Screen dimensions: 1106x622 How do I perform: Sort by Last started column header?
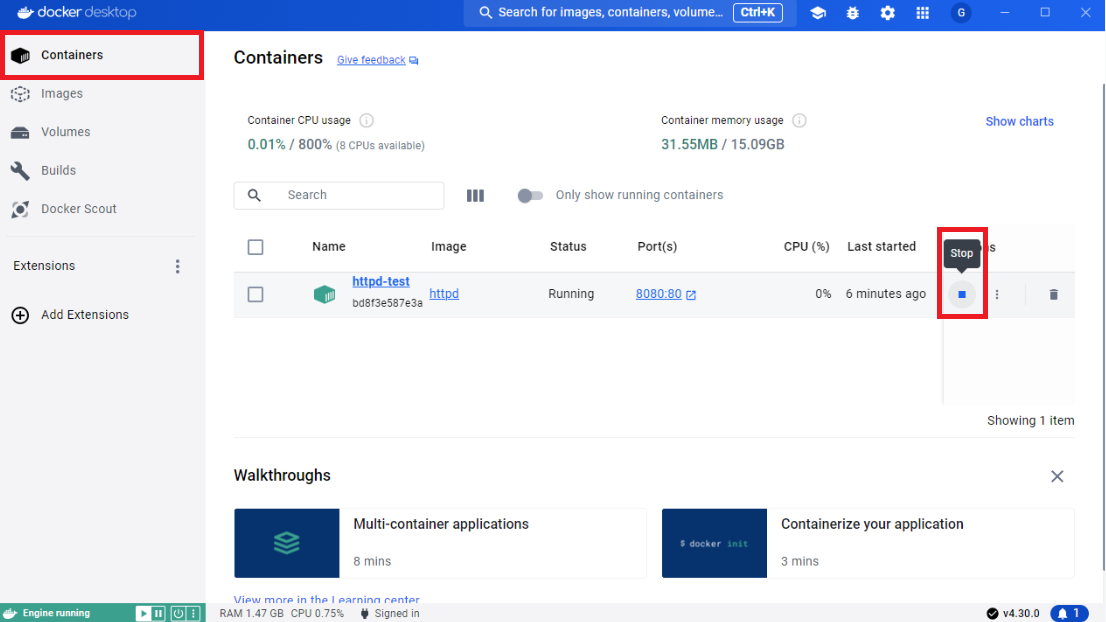point(882,246)
